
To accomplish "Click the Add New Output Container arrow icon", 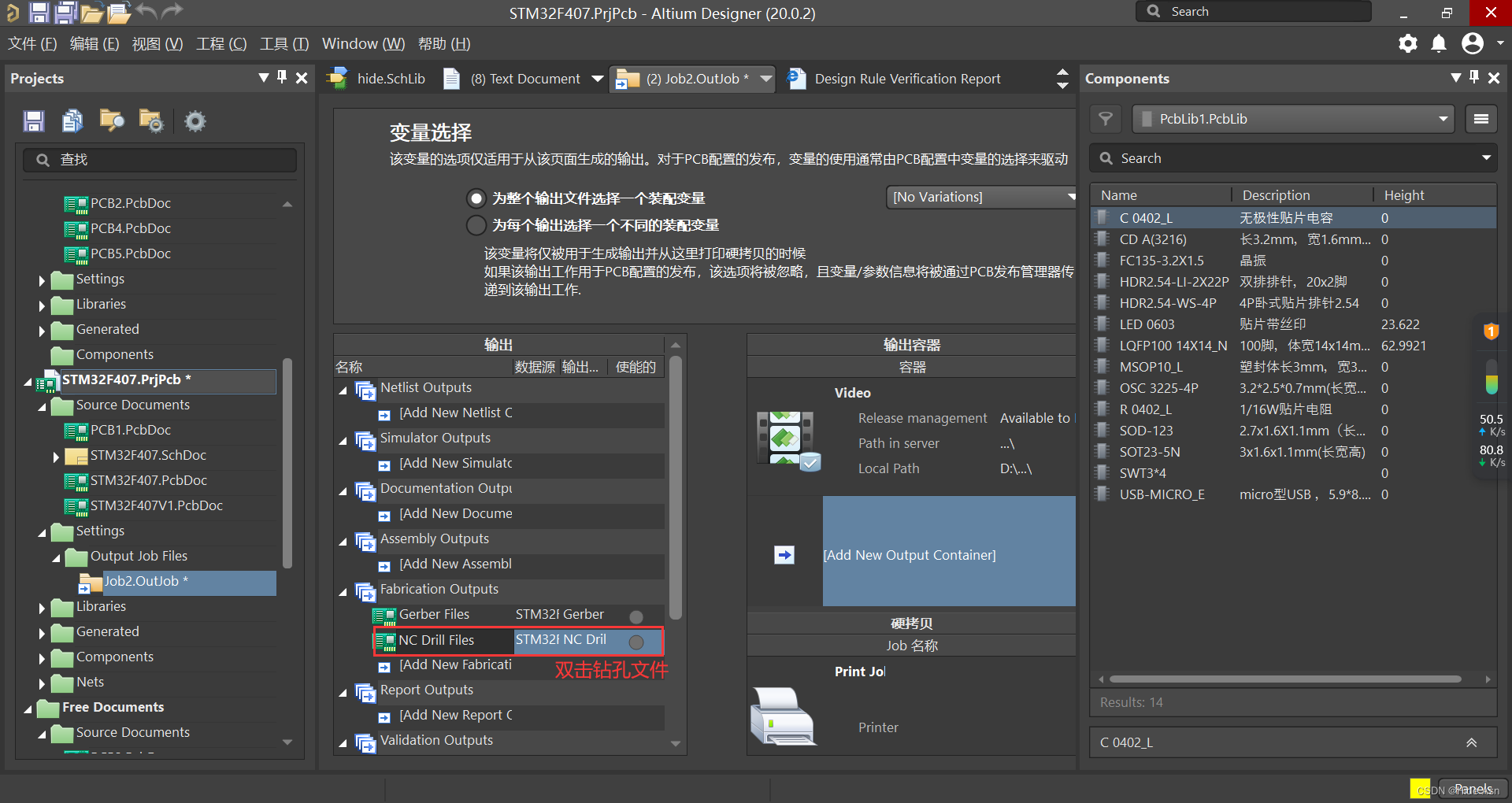I will pyautogui.click(x=784, y=555).
